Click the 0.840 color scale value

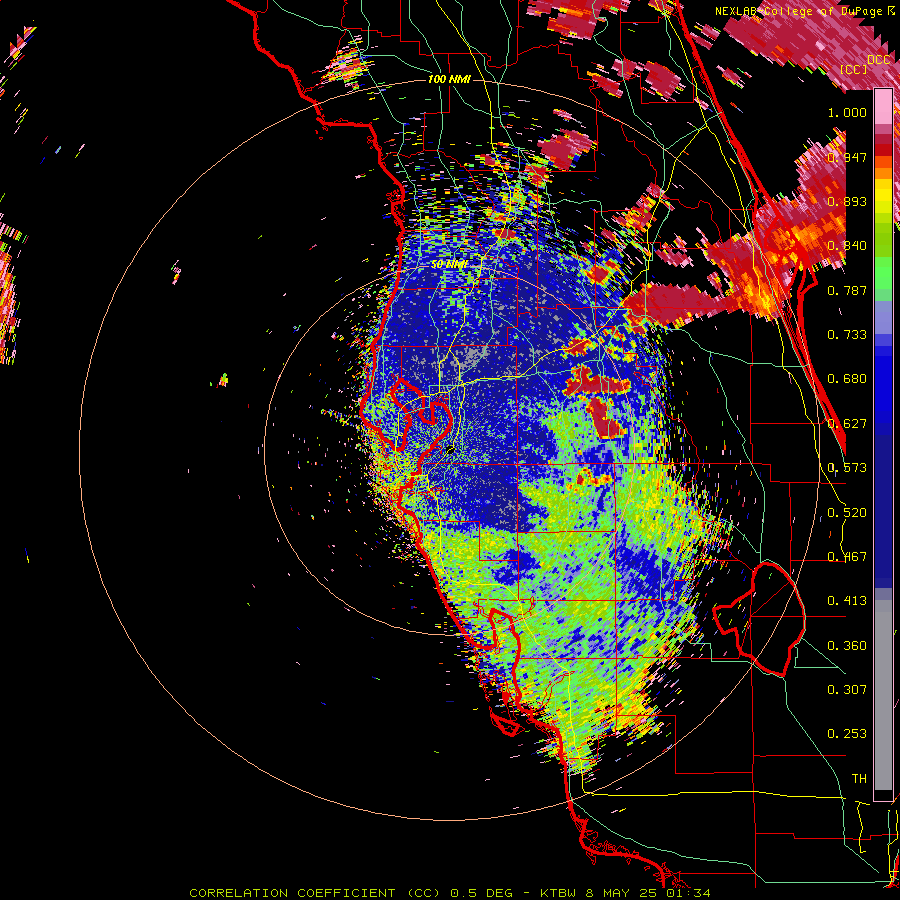click(x=847, y=246)
